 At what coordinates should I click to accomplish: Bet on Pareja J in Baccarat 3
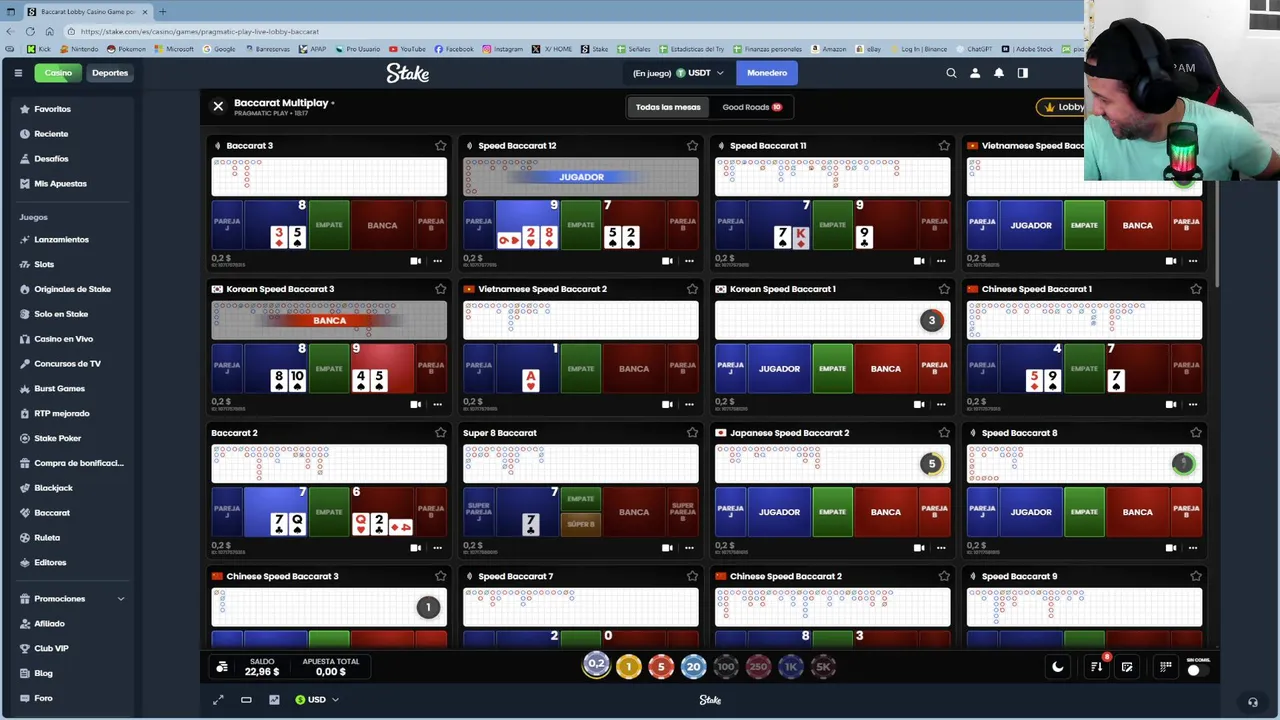(227, 225)
